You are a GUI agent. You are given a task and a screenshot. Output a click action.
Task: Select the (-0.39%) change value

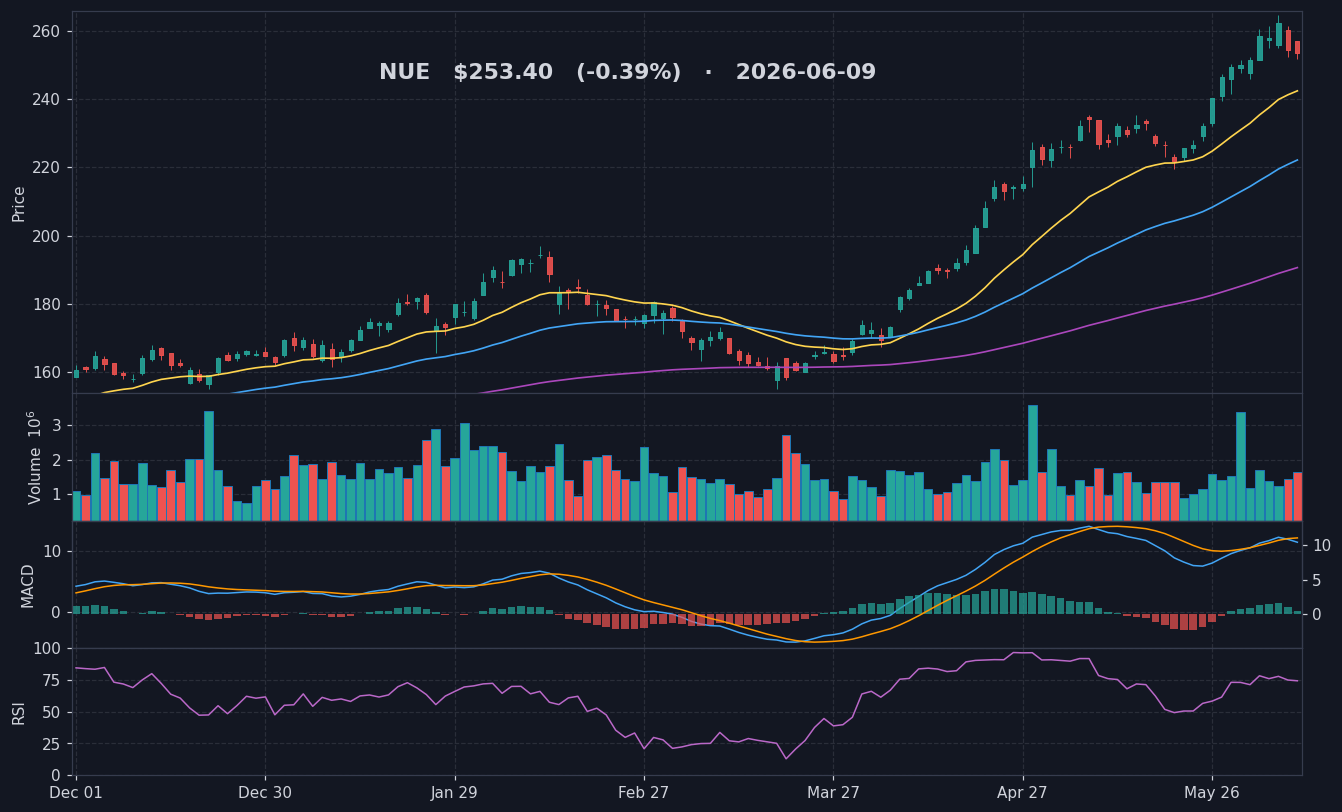click(x=628, y=73)
